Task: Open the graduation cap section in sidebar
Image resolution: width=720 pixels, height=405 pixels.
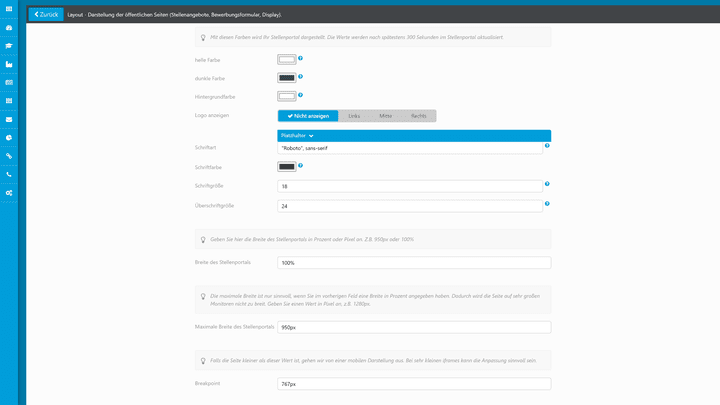Action: tap(9, 46)
